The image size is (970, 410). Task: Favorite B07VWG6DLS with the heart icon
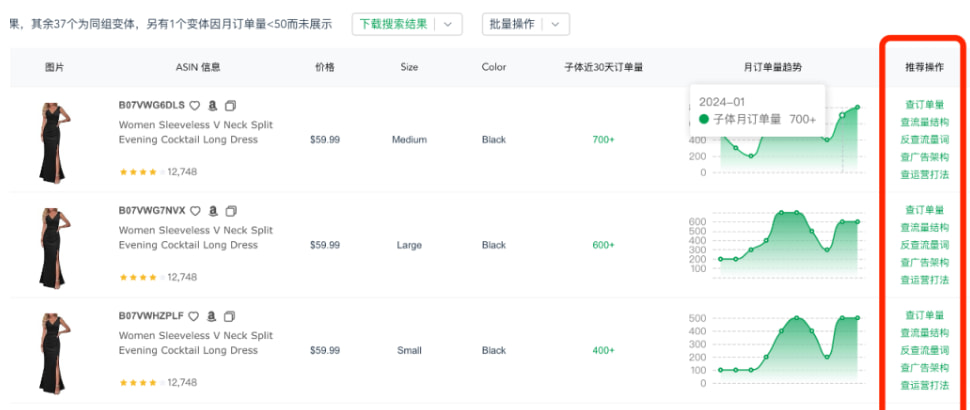coord(195,106)
